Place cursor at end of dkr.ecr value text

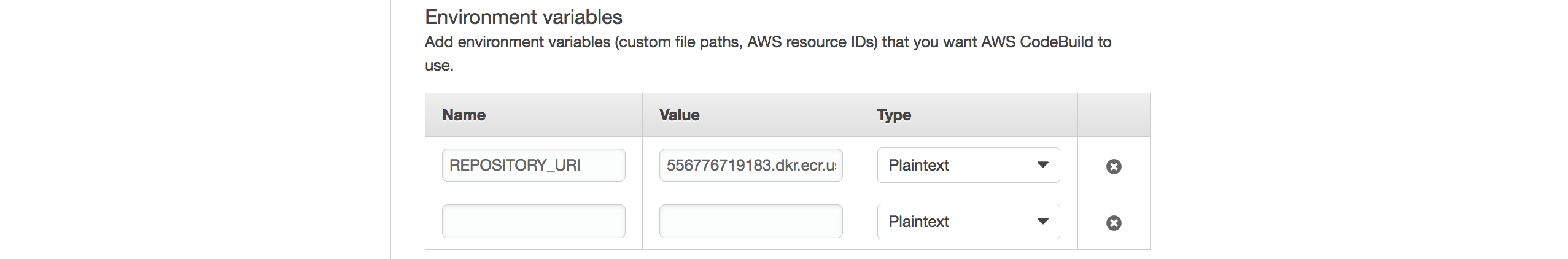coord(836,165)
